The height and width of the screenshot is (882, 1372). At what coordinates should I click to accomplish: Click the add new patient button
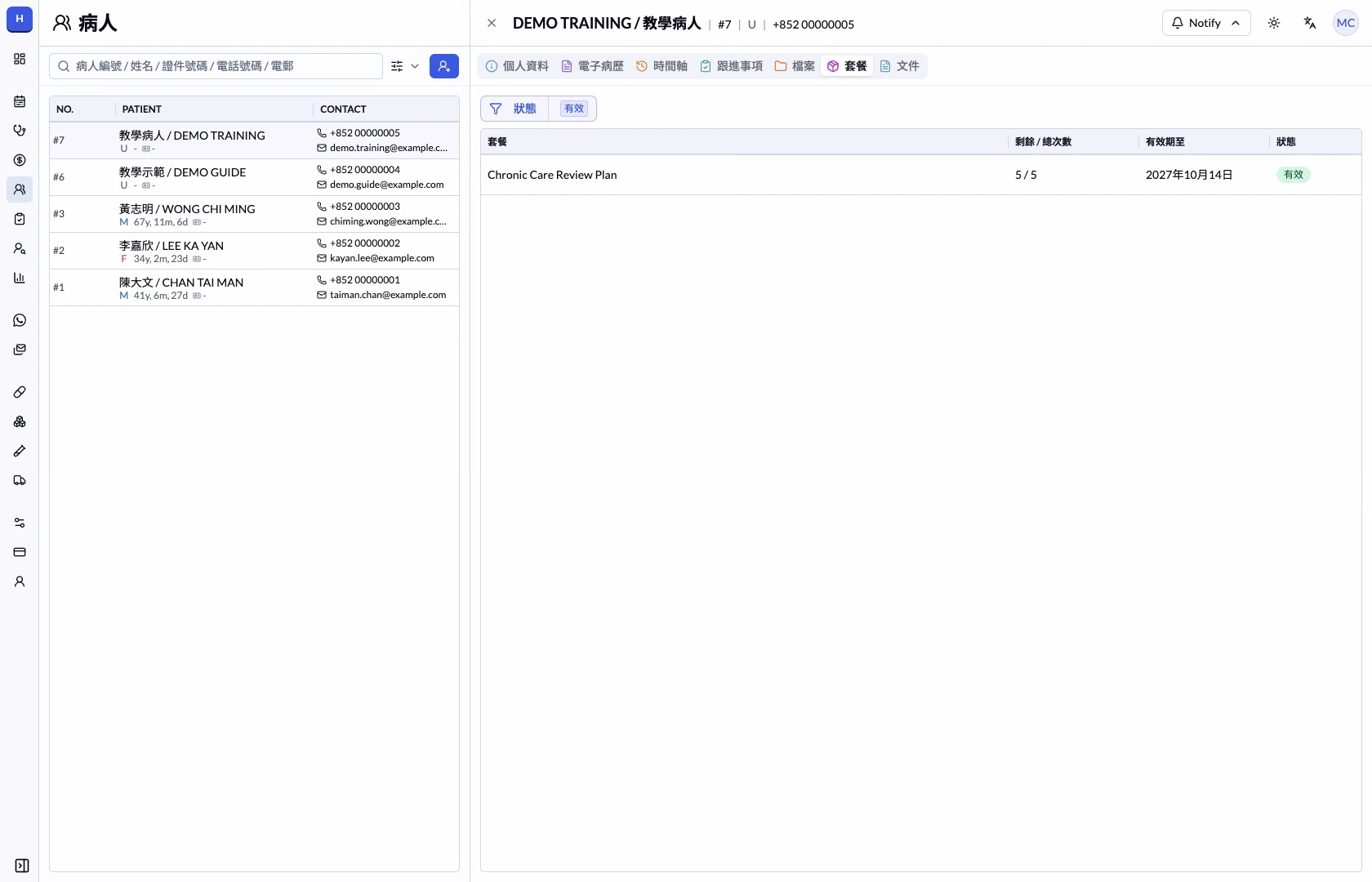click(x=444, y=66)
